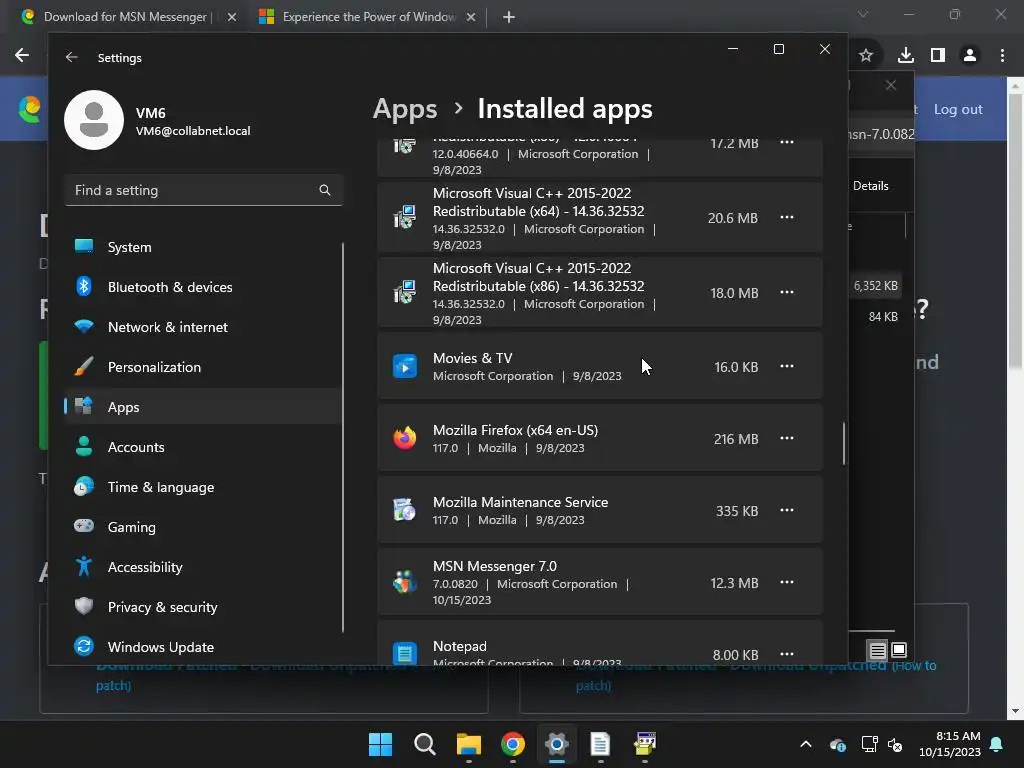Click the Time & language clock icon
The height and width of the screenshot is (768, 1024).
coord(84,486)
